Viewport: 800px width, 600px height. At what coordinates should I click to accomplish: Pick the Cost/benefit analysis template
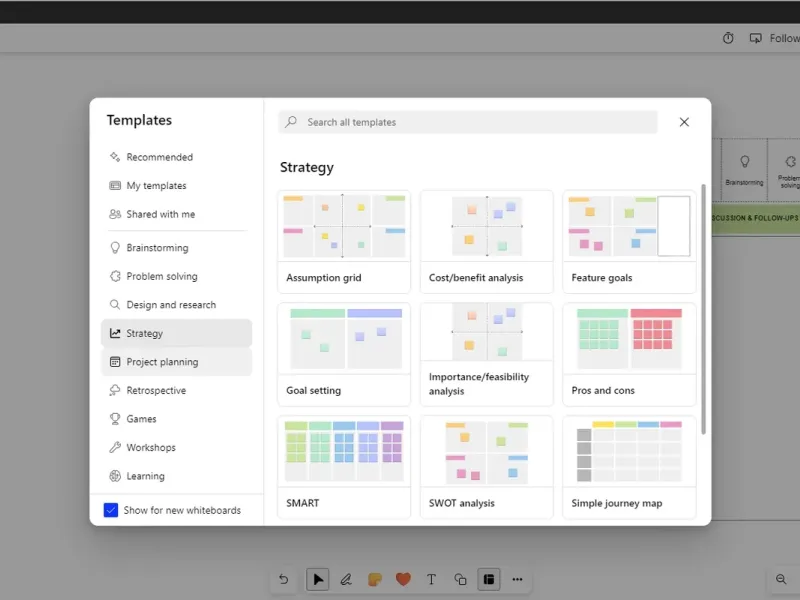coord(487,242)
